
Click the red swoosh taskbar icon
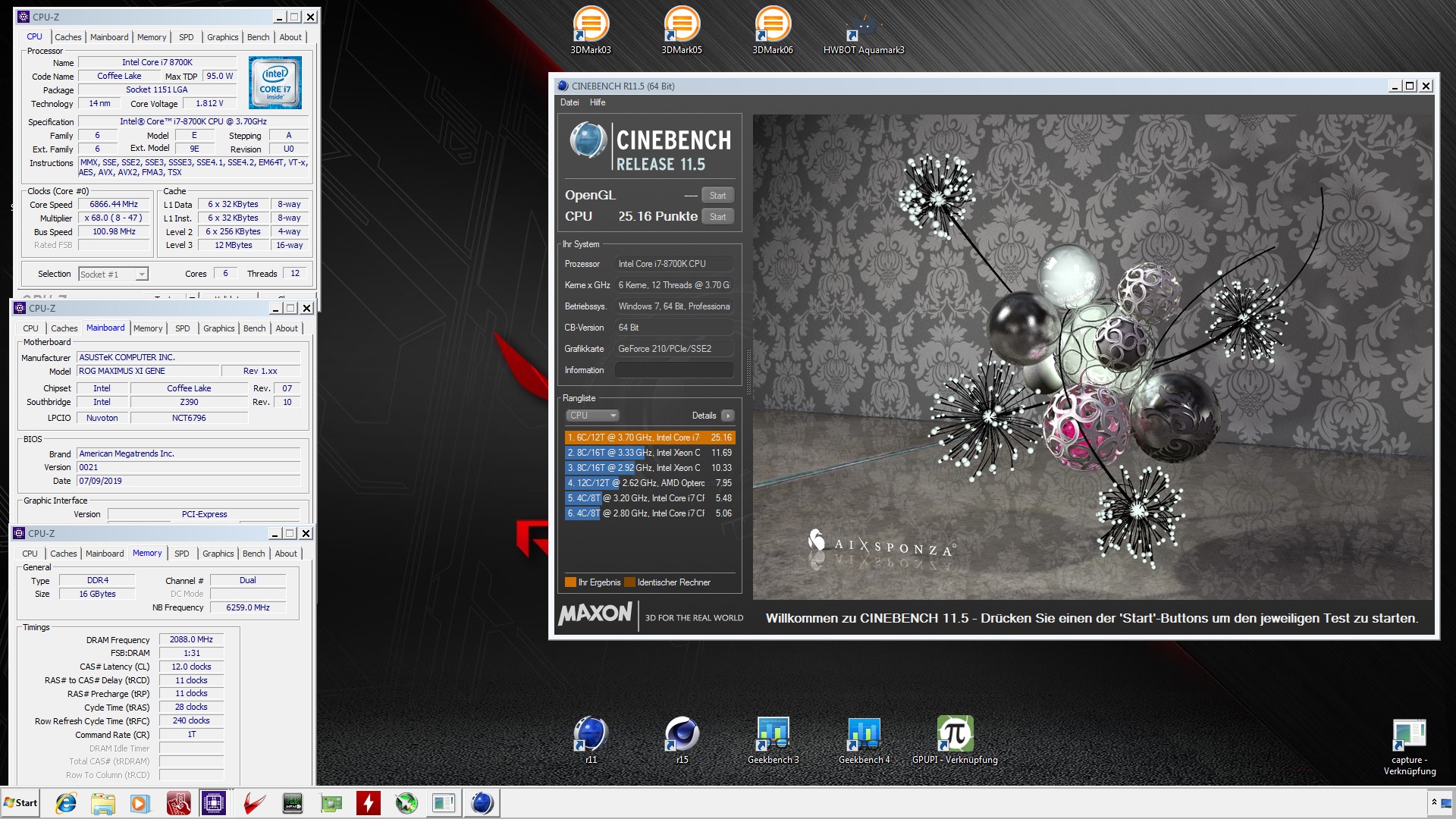click(x=254, y=803)
